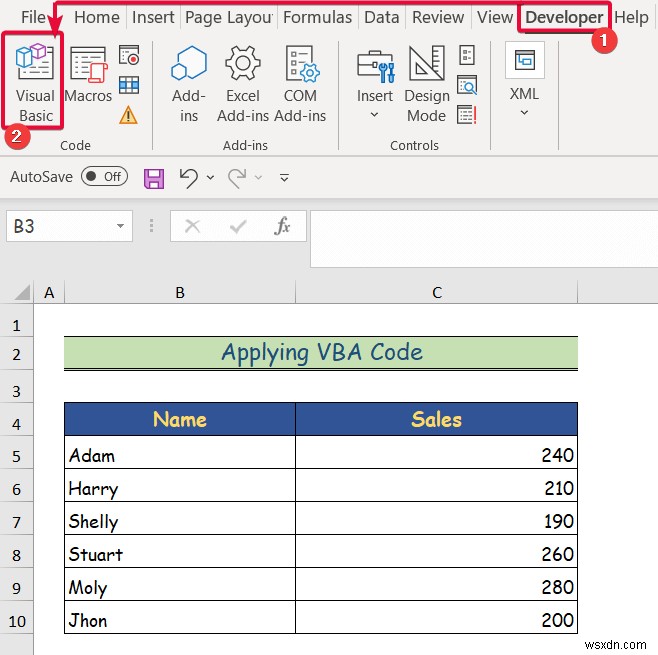Viewport: 658px width, 655px height.
Task: Open the Redo history dropdown arrow
Action: click(258, 178)
